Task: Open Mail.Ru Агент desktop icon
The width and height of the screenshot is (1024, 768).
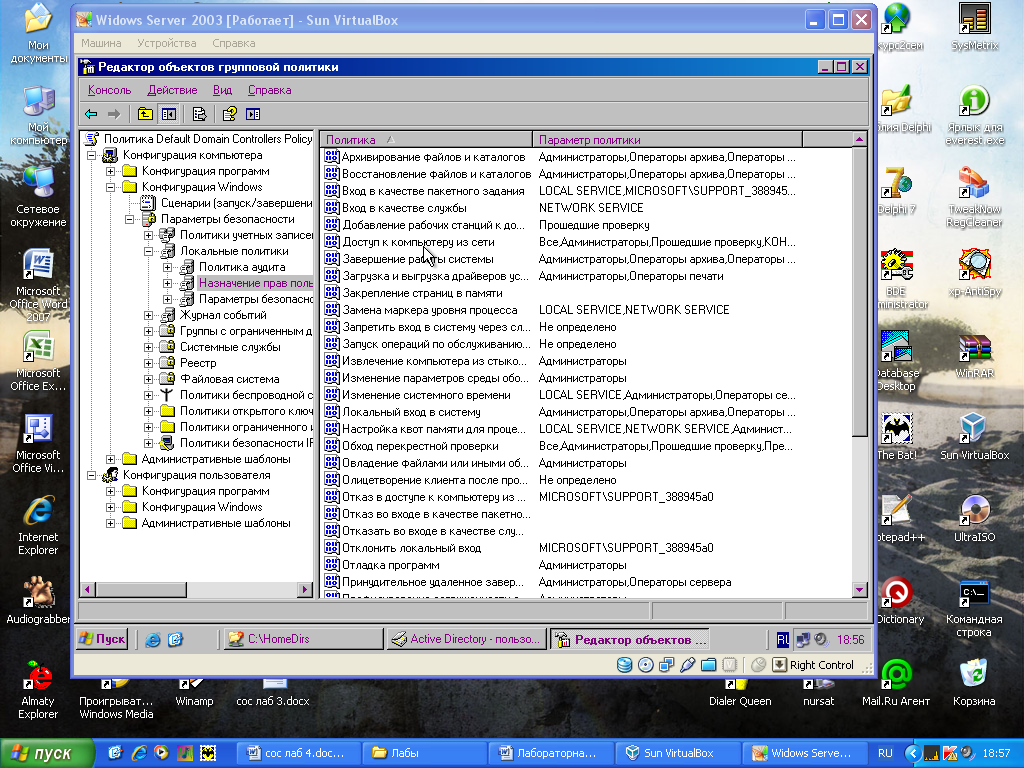Action: (896, 683)
